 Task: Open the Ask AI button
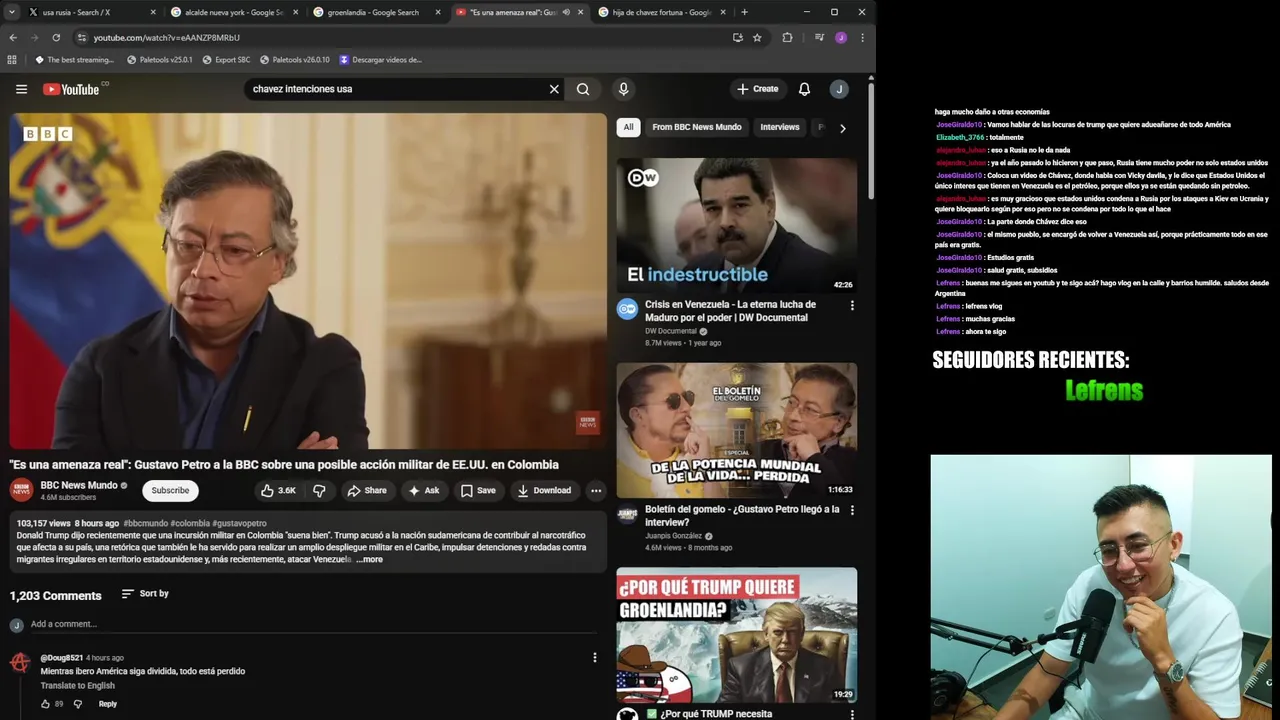(x=423, y=490)
